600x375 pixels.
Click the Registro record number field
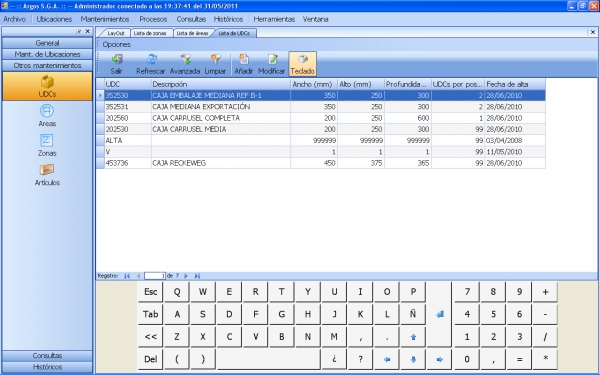click(155, 276)
